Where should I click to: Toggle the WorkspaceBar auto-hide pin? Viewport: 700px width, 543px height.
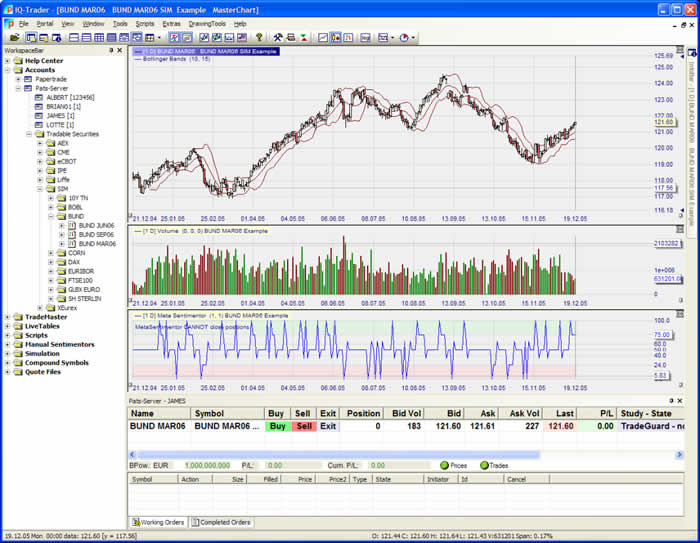coord(111,50)
